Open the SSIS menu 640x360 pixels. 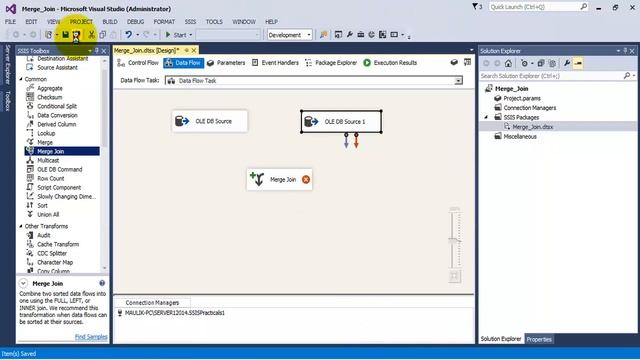pos(190,22)
